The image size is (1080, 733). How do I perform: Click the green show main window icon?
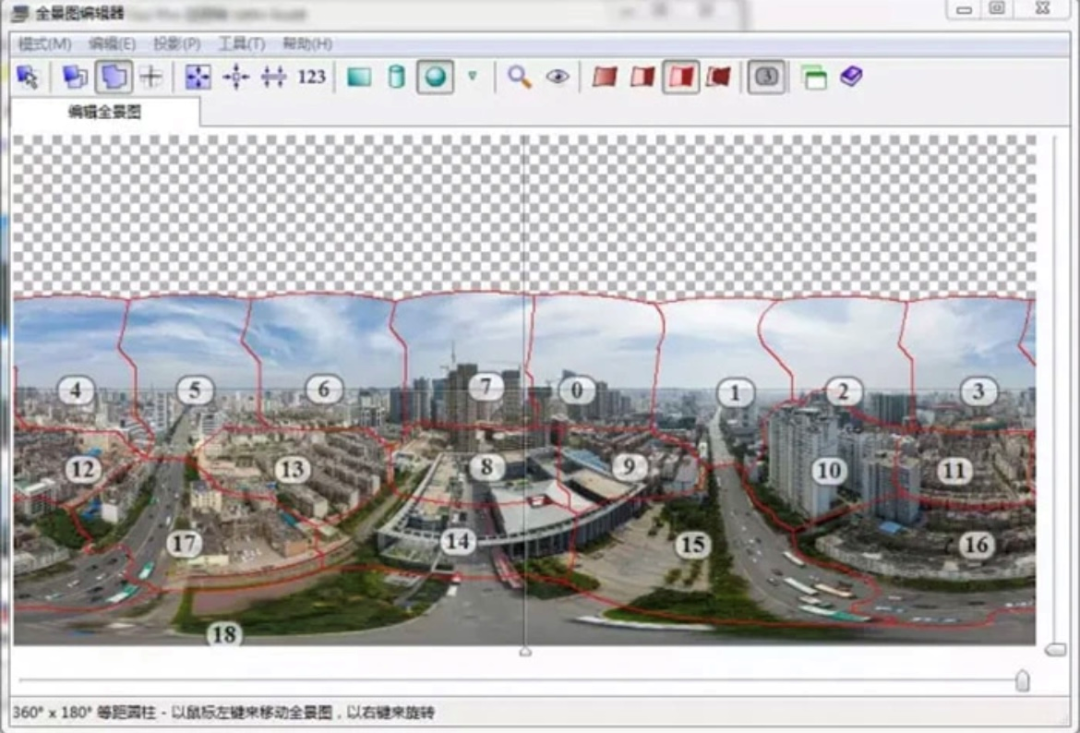coord(813,76)
